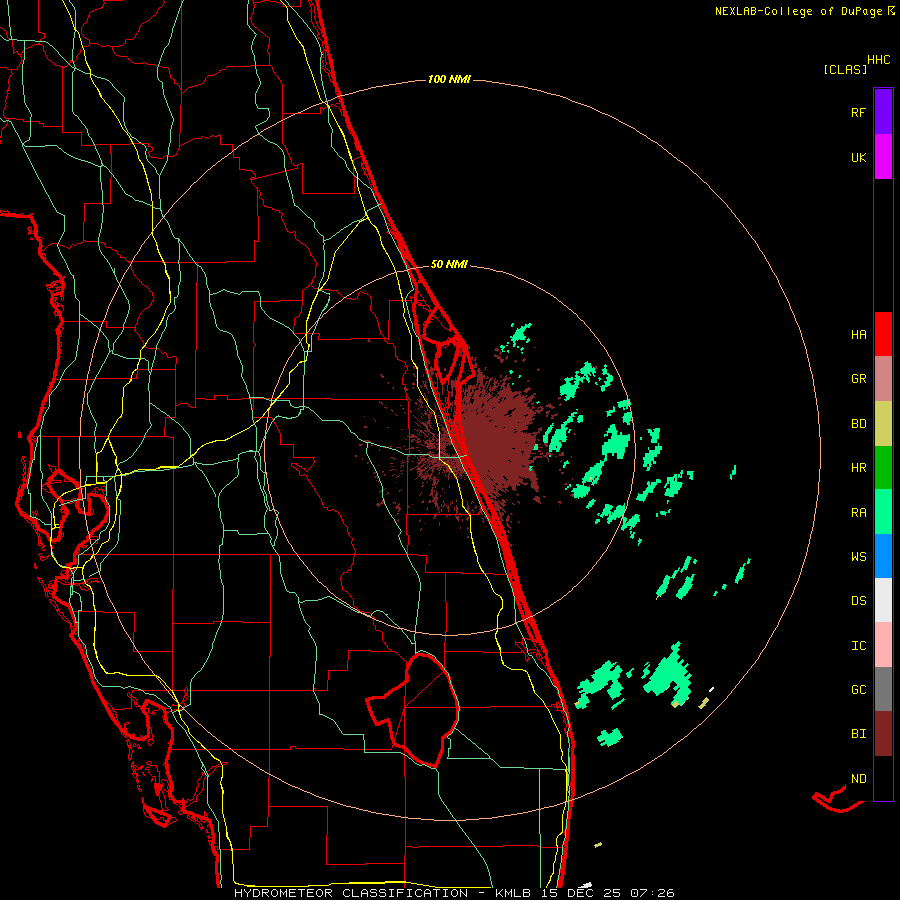Image resolution: width=900 pixels, height=900 pixels.
Task: Click the IC legend label
Action: click(858, 646)
